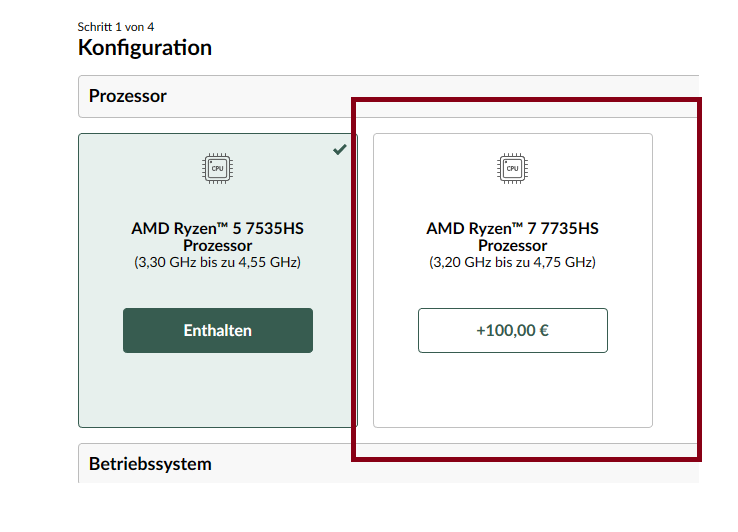
Task: Click the word Prozessor under Ryzen™ 7 7735HS
Action: tap(512, 246)
